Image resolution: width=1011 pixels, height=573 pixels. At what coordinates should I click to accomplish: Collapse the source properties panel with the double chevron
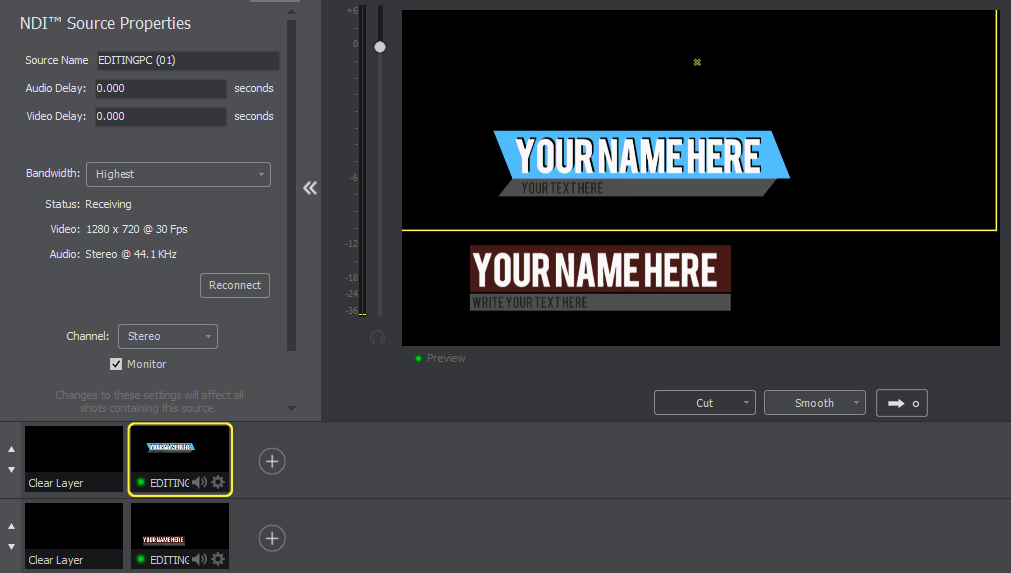(x=310, y=188)
